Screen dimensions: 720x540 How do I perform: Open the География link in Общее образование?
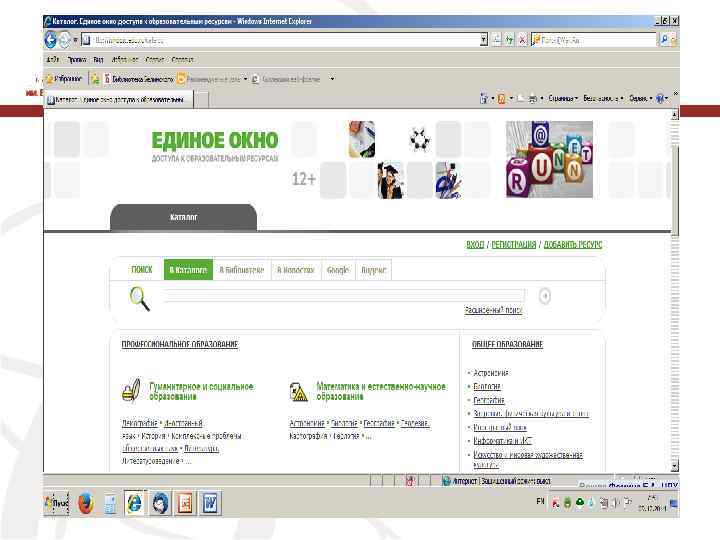pyautogui.click(x=489, y=400)
